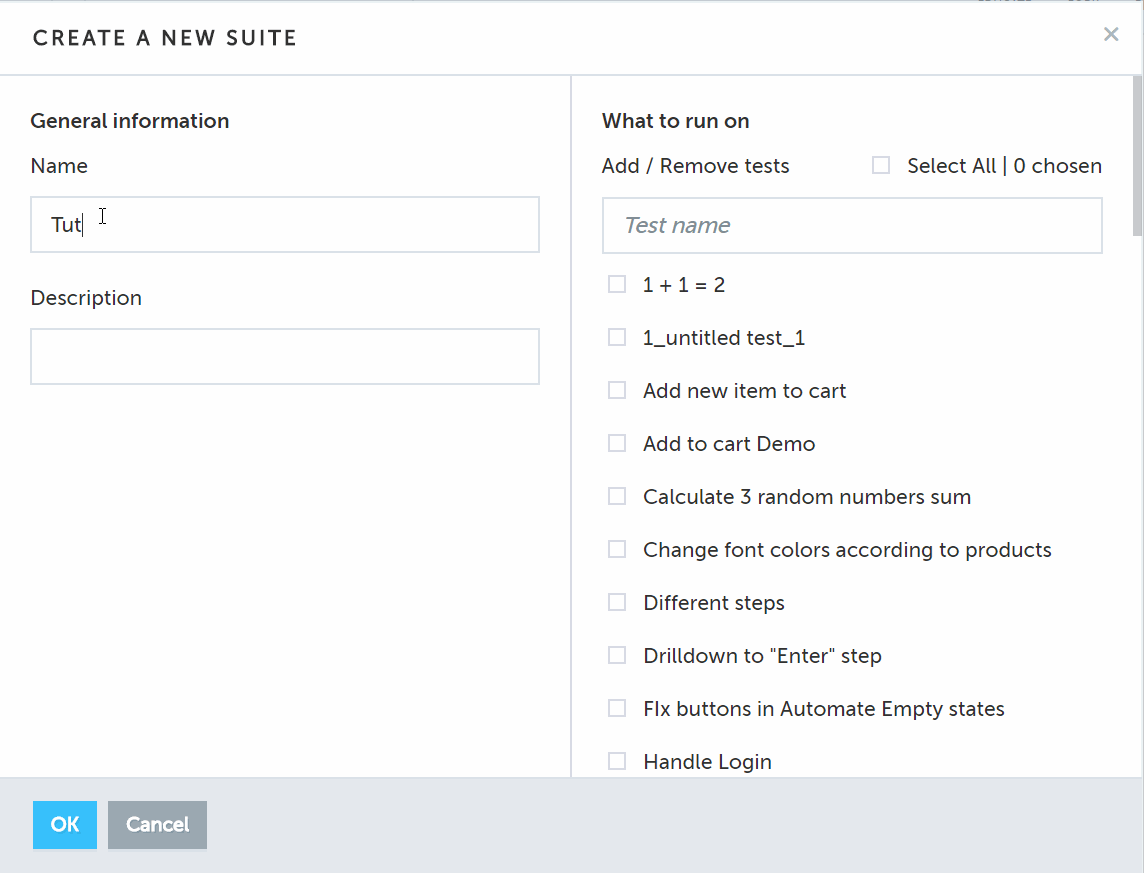
Task: Tick 'FIx buttons in Automate Empty states' checkbox
Action: [617, 709]
